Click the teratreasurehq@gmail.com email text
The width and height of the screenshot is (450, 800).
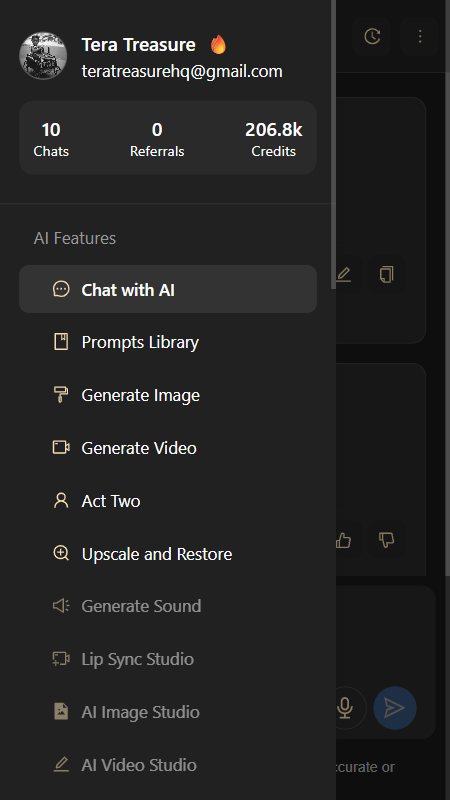(x=182, y=71)
